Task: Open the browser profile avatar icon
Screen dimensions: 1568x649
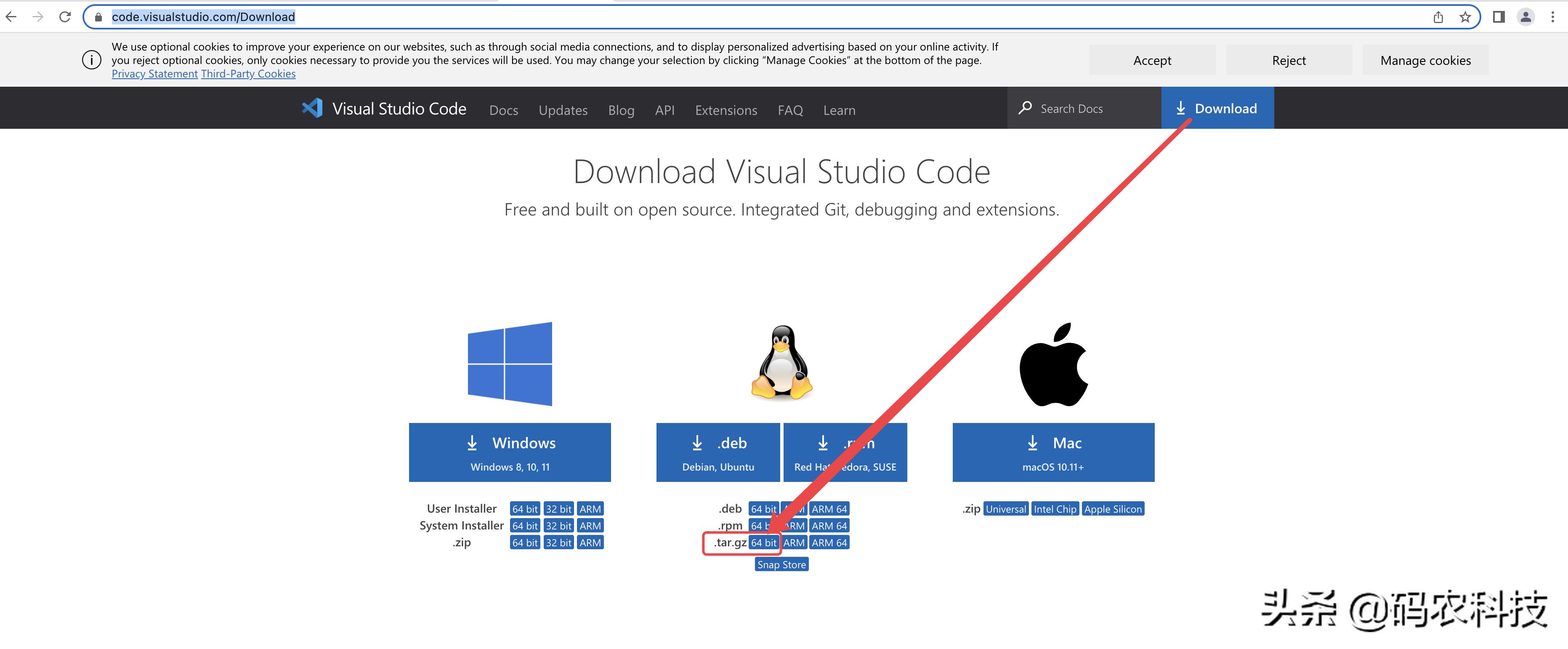Action: click(1525, 17)
